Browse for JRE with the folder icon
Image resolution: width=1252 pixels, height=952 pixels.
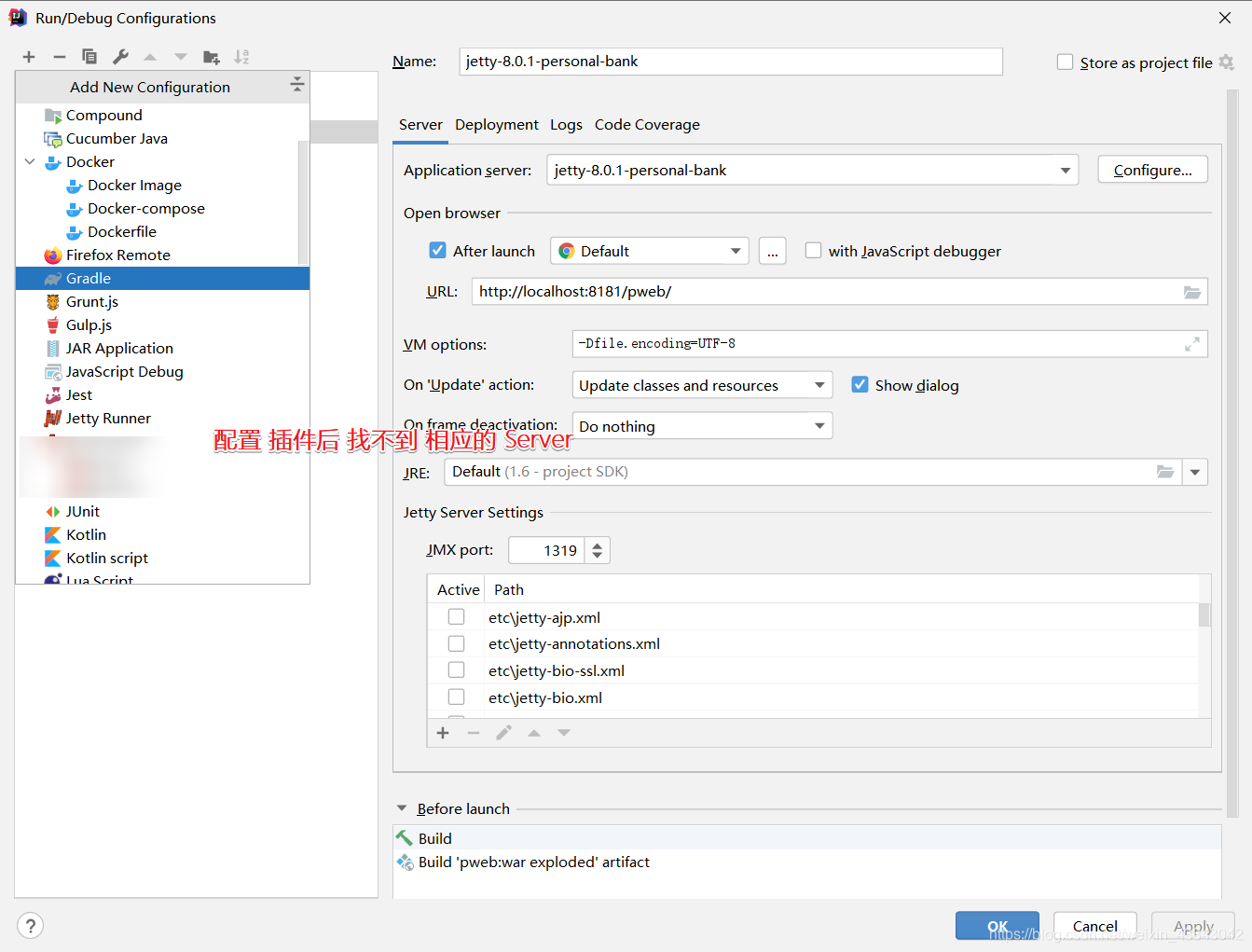[x=1165, y=472]
